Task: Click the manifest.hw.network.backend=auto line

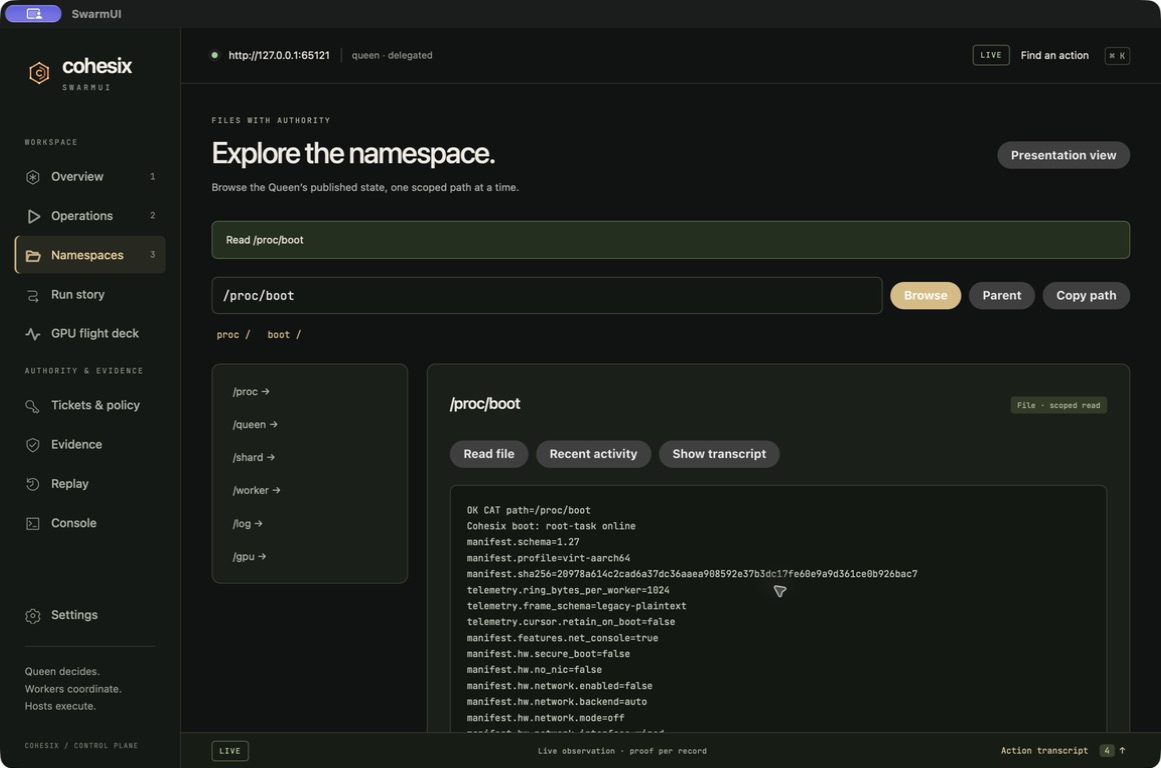Action: (556, 702)
